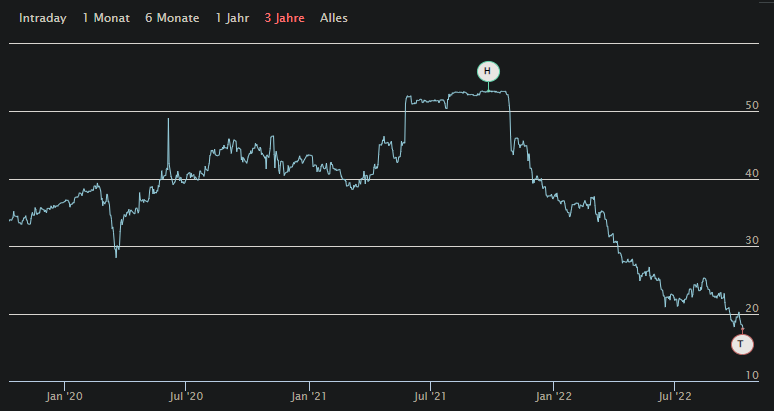Select the highlighted 3 Jahre range
Screen dimensions: 774x411
point(284,18)
